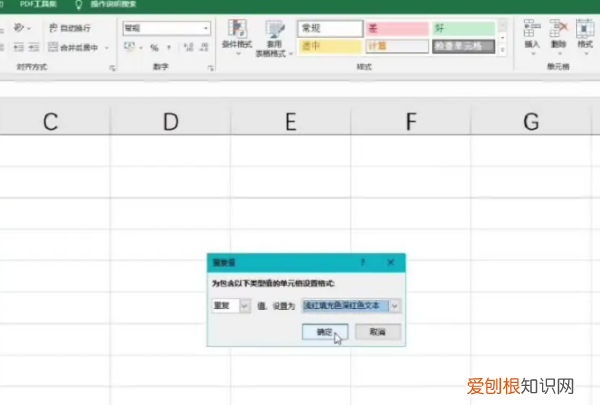Apply comma style separator
This screenshot has width=600, height=405.
click(169, 47)
